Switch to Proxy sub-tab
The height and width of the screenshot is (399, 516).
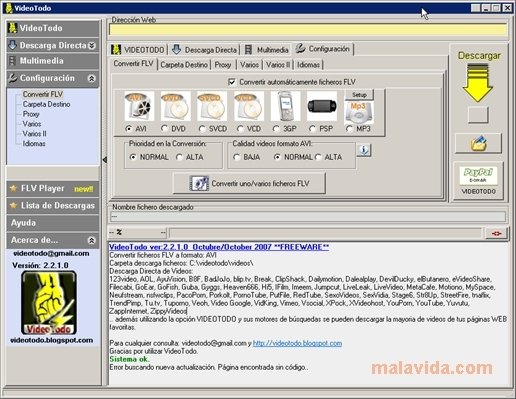click(x=223, y=65)
